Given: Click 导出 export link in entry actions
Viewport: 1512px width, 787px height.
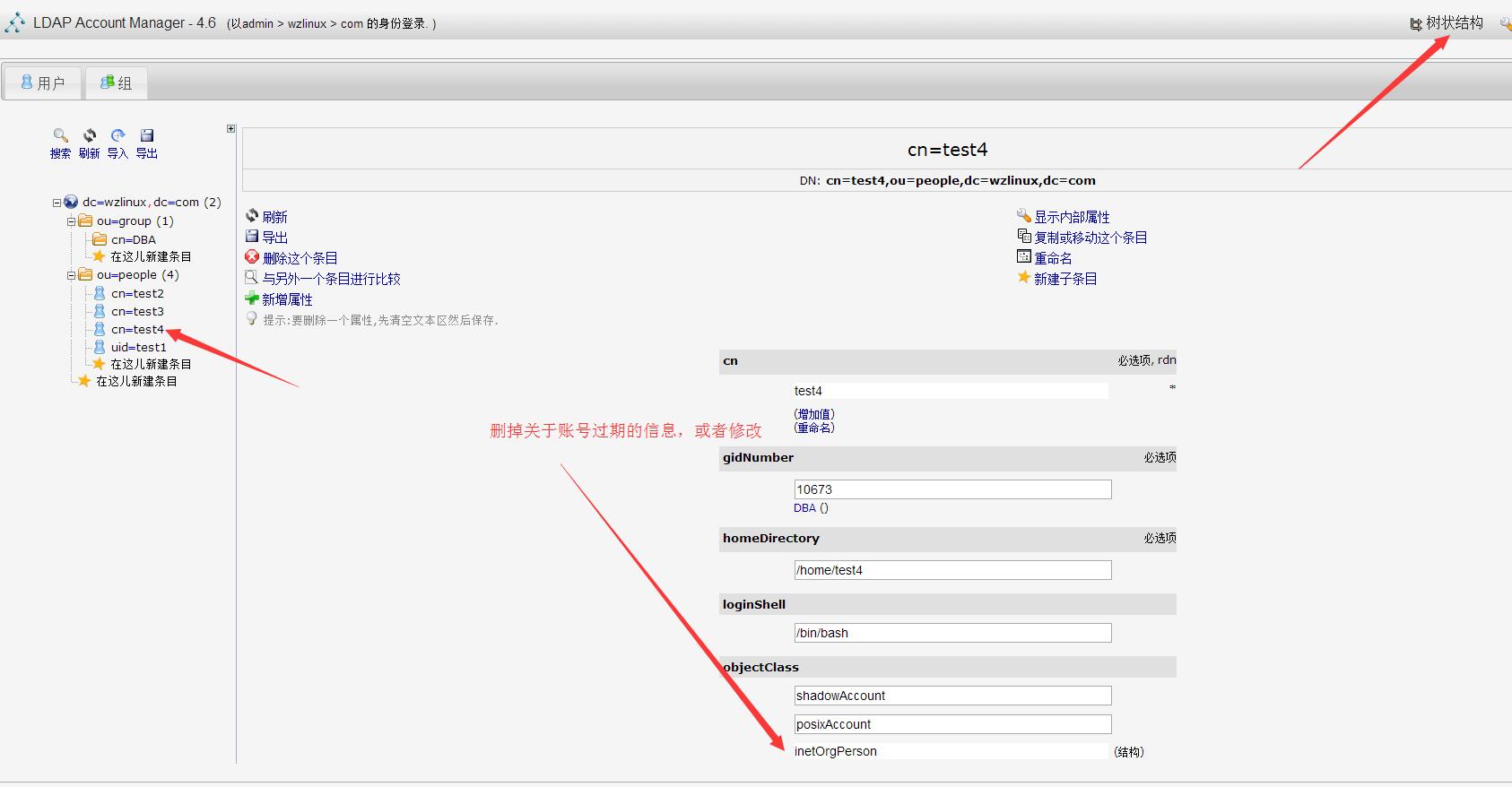Looking at the screenshot, I should (x=274, y=238).
